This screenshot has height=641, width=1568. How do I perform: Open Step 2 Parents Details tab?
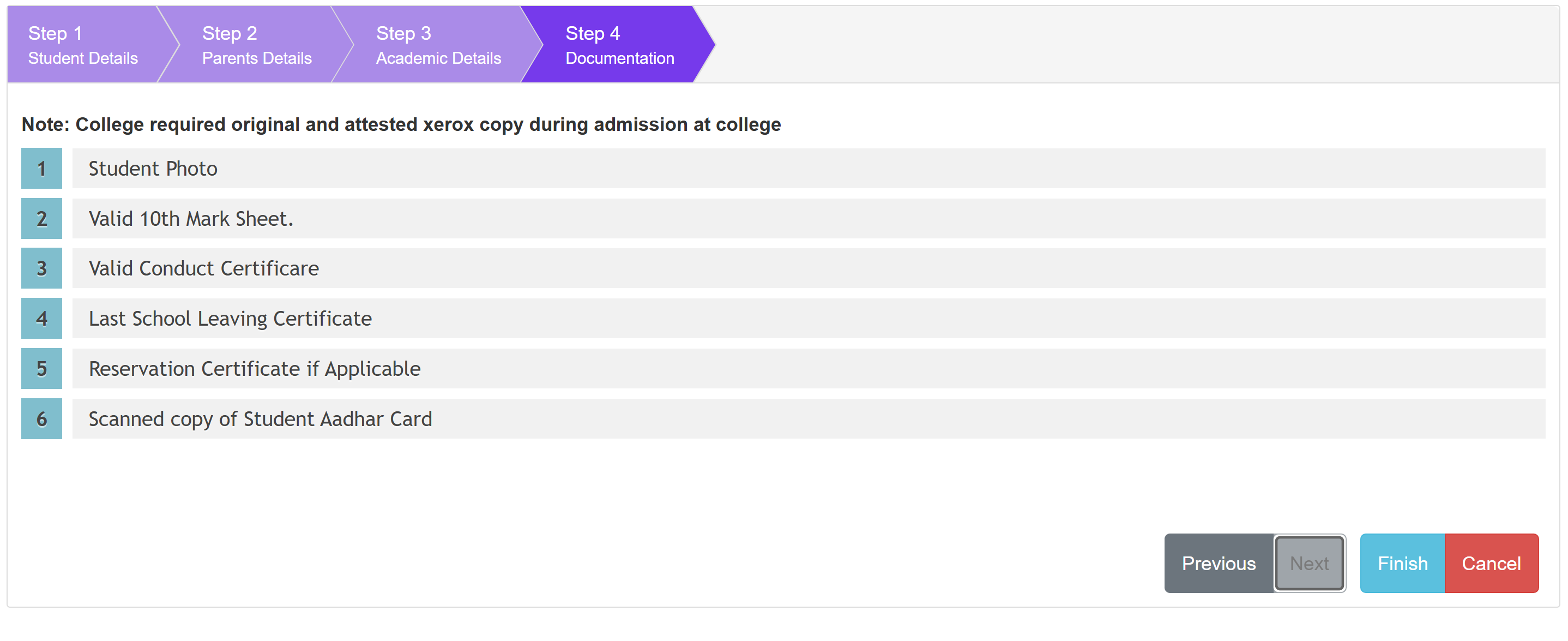tap(256, 45)
